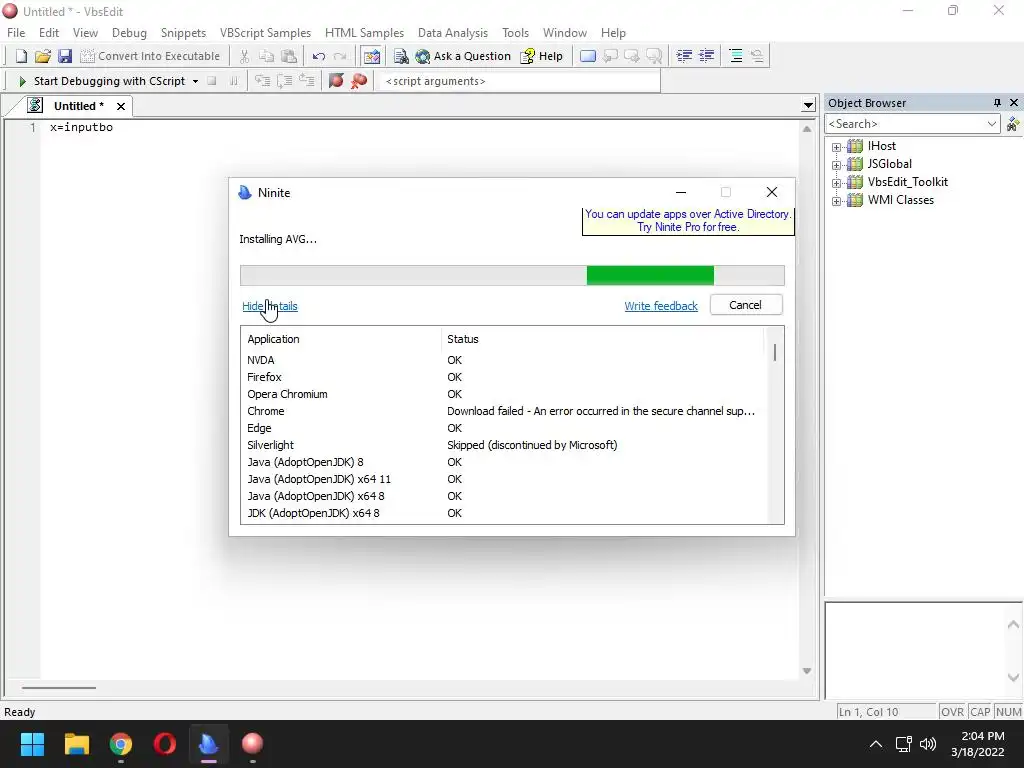Cancel the Ninite installation
The image size is (1024, 768).
click(746, 305)
